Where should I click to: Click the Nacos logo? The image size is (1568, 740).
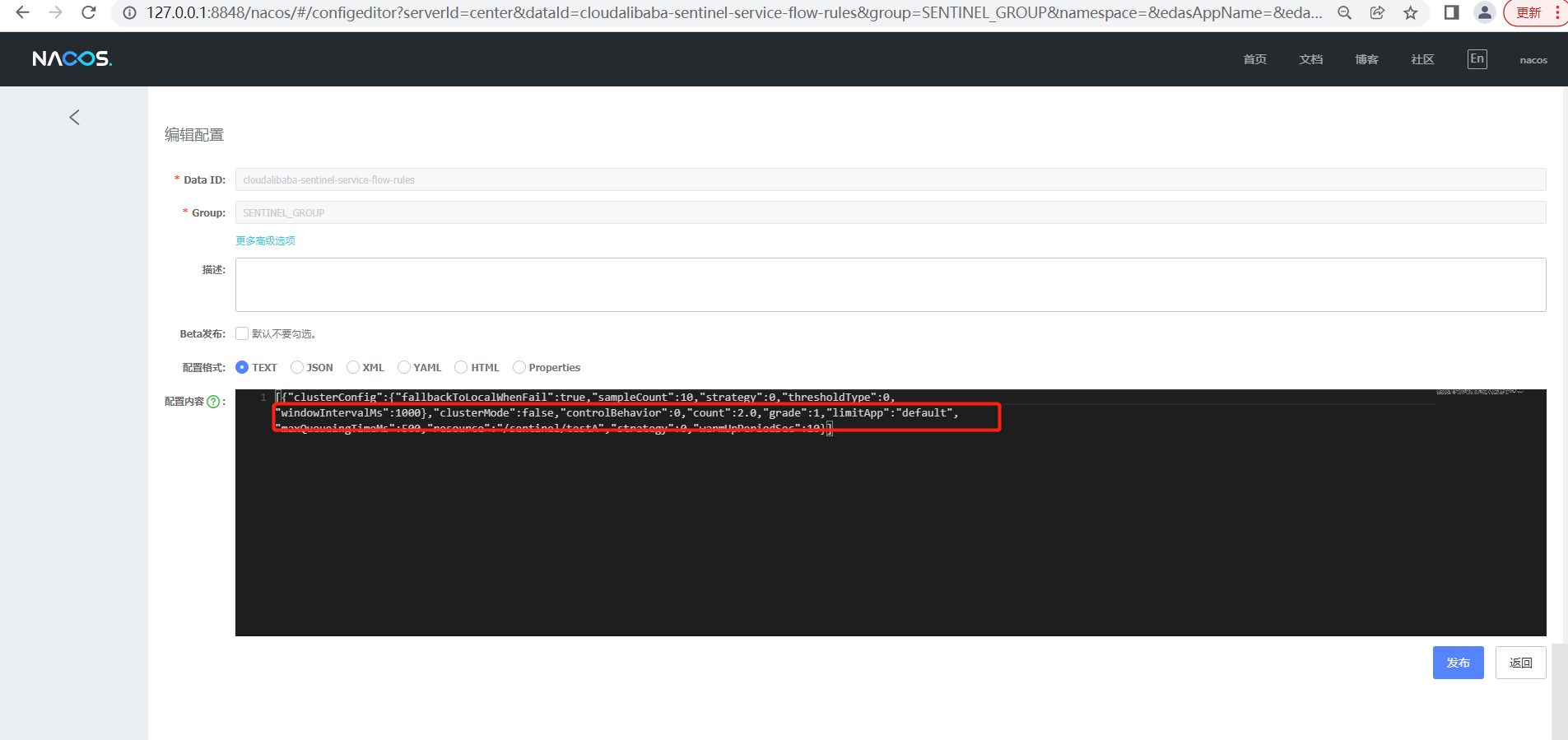pos(72,58)
